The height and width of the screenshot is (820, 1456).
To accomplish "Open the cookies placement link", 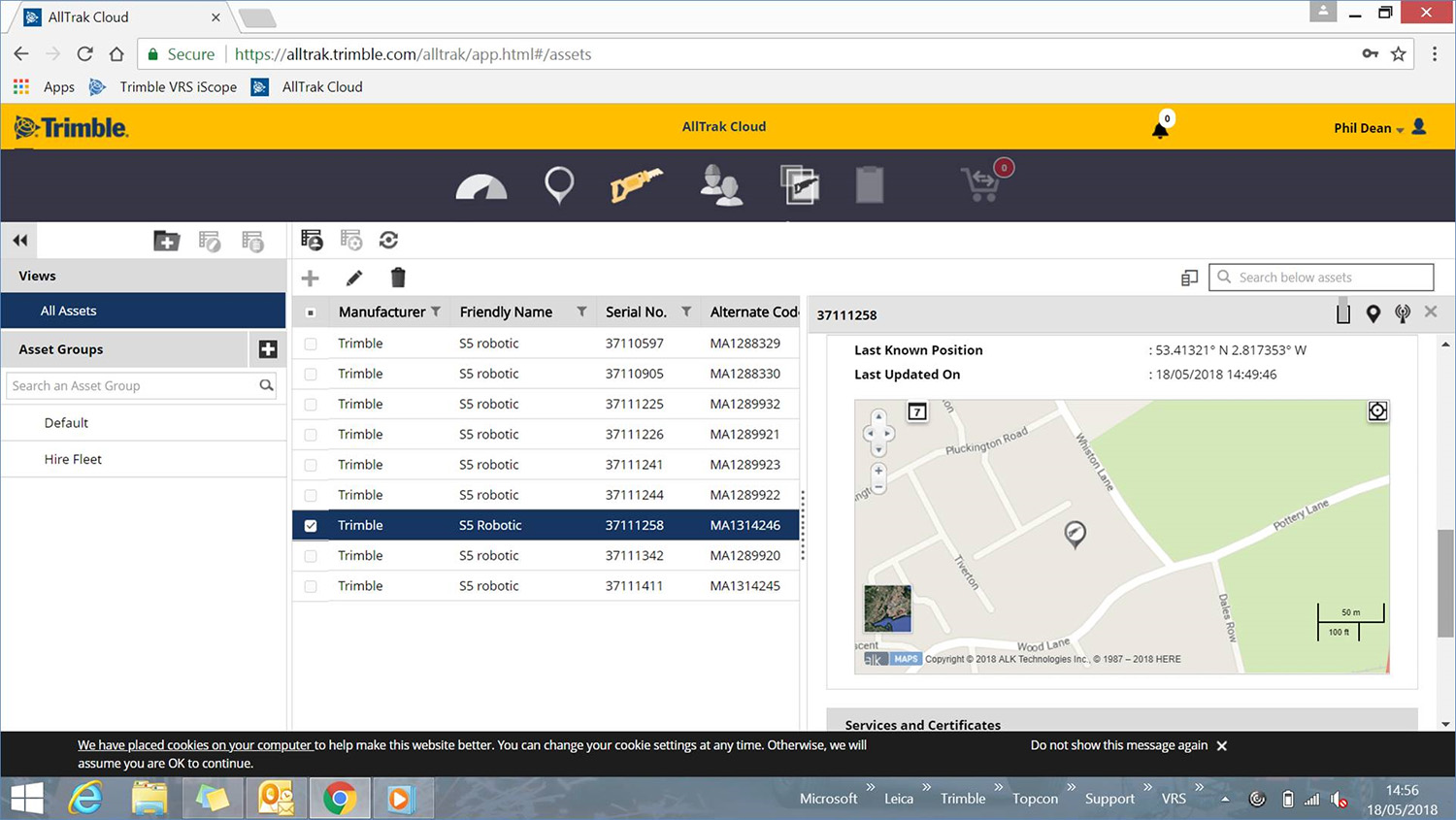I will 195,745.
